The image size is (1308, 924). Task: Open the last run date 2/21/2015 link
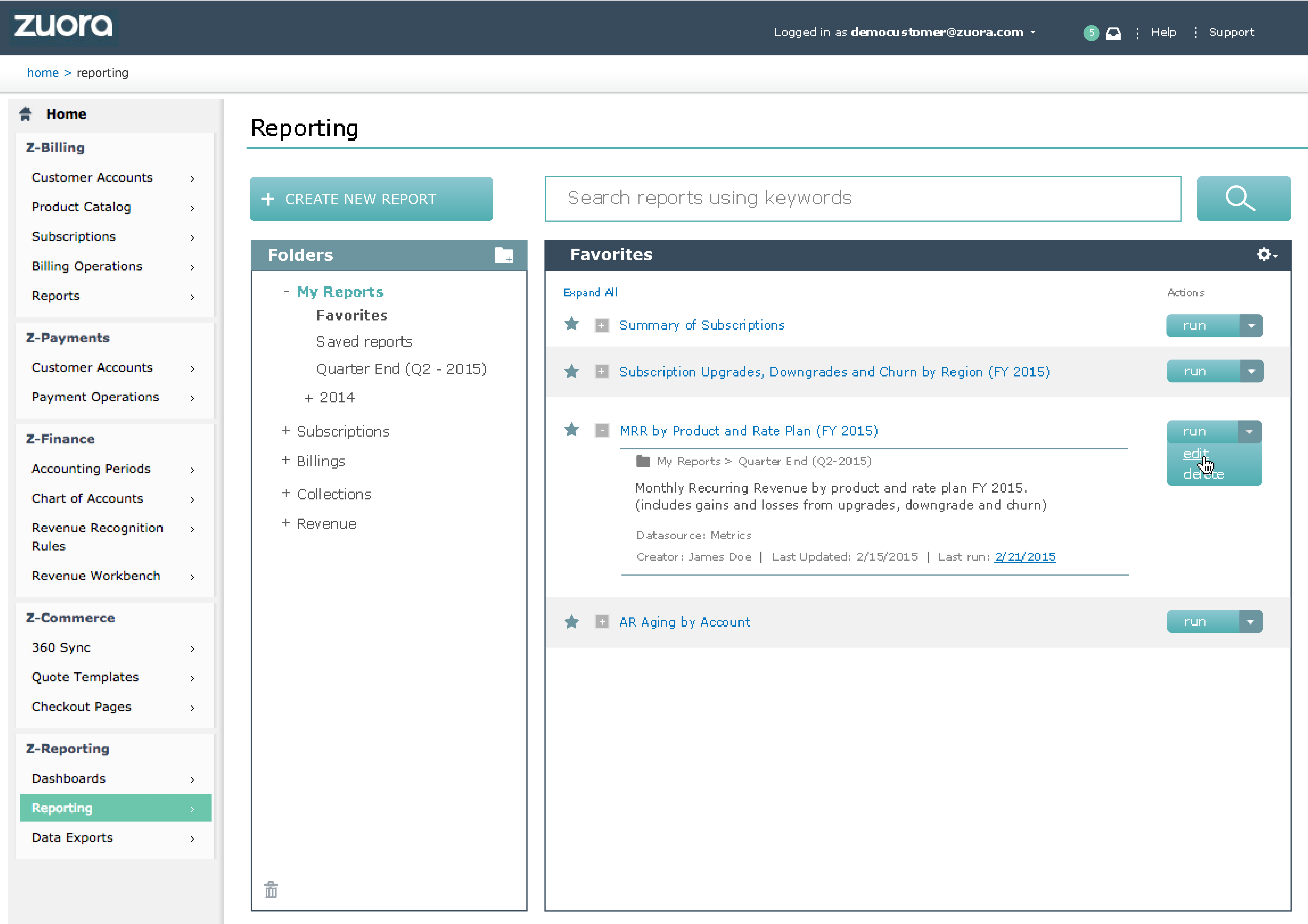point(1024,557)
